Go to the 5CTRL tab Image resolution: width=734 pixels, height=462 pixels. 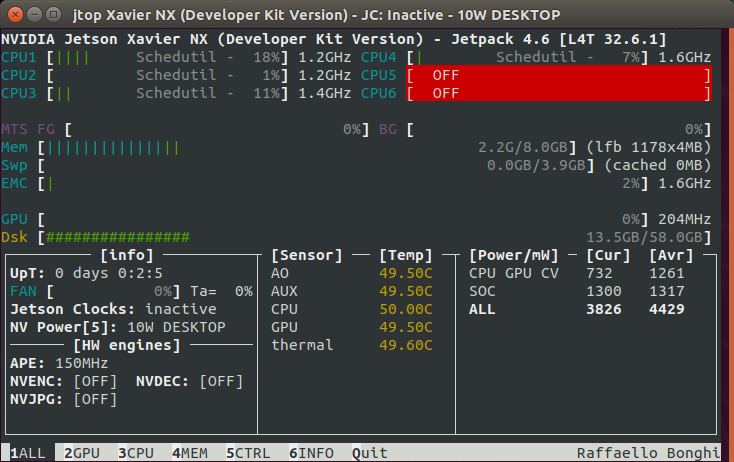click(248, 453)
